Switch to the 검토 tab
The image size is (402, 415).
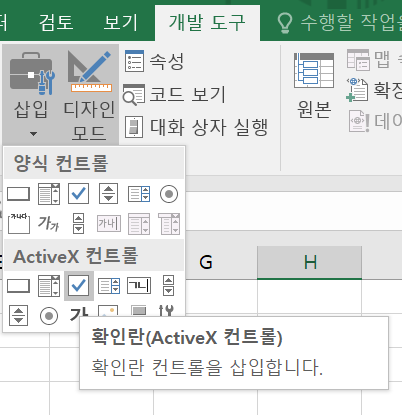pos(56,22)
